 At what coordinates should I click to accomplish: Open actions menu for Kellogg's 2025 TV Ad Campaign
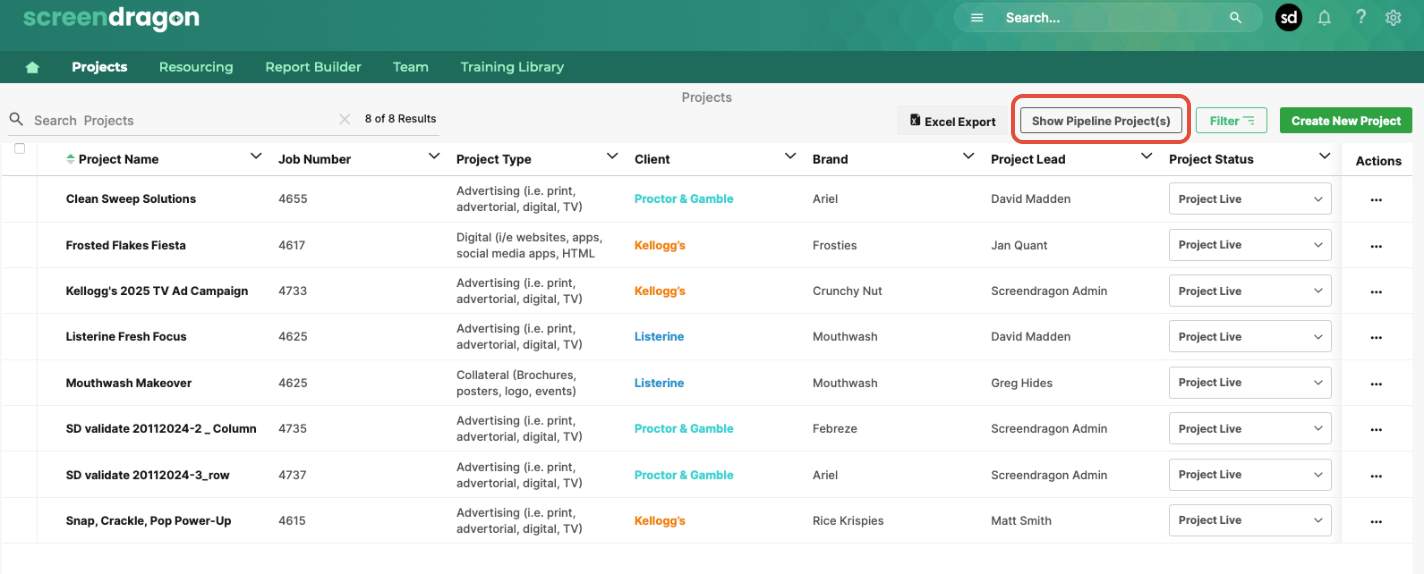point(1376,291)
